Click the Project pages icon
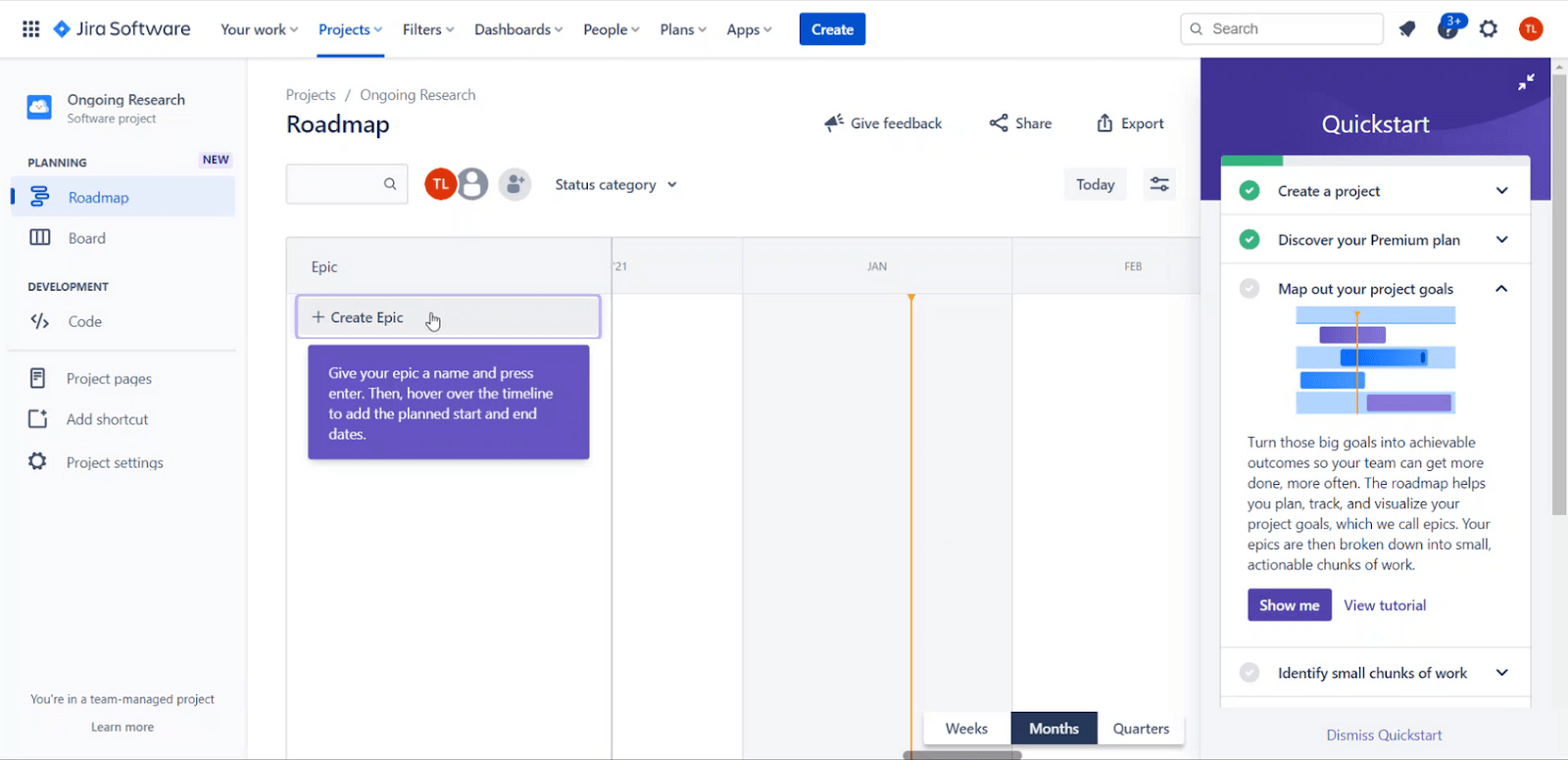The image size is (1568, 760). (38, 378)
